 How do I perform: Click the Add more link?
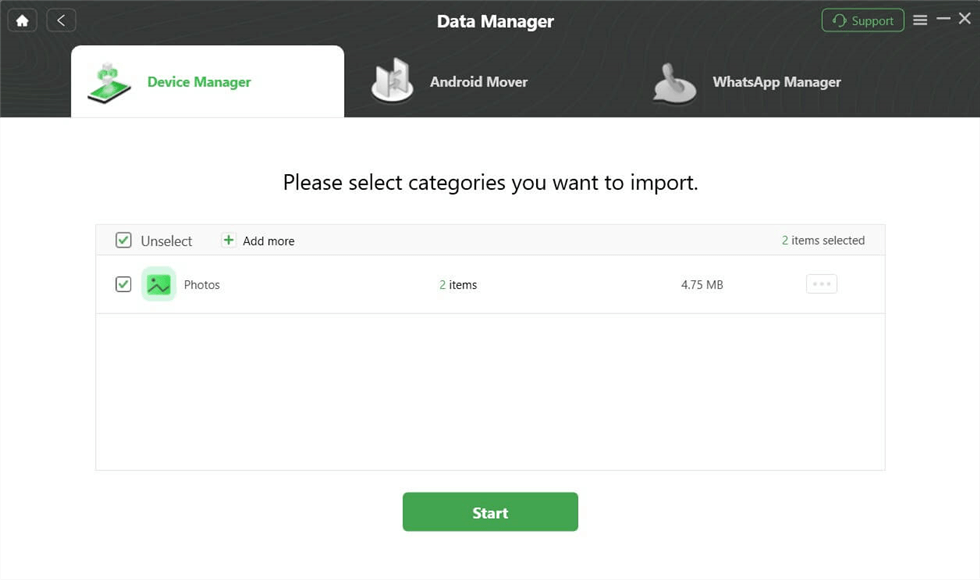tap(268, 241)
